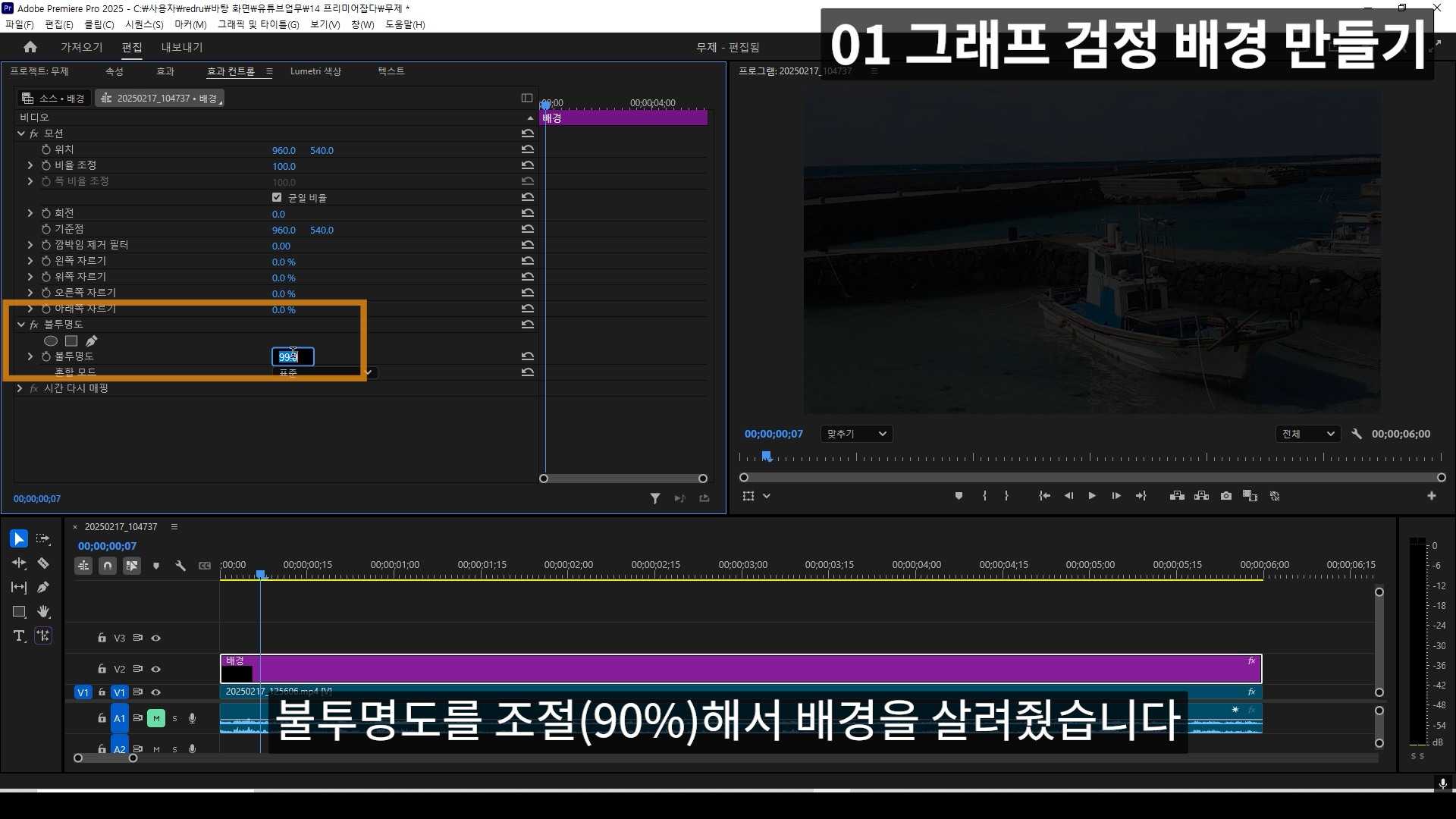Click the 불투명도 value input field
The width and height of the screenshot is (1456, 819).
(293, 356)
